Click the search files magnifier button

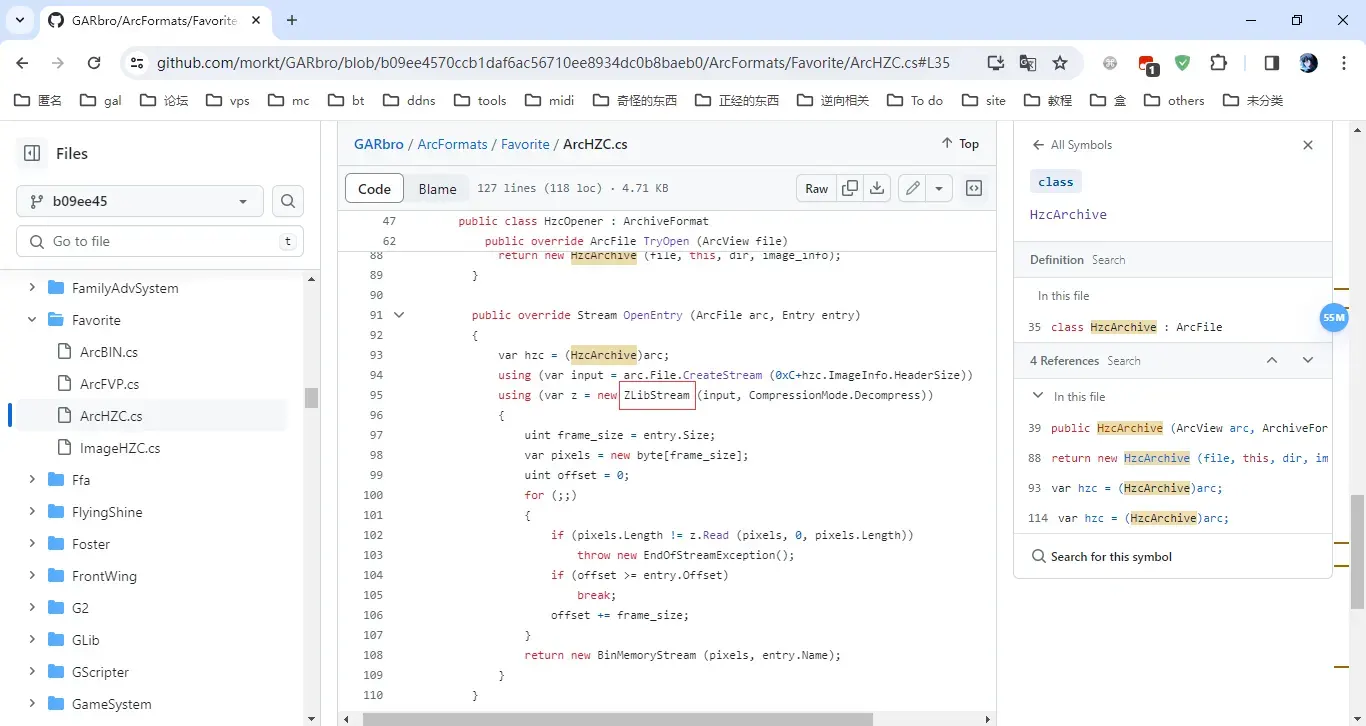(x=288, y=201)
